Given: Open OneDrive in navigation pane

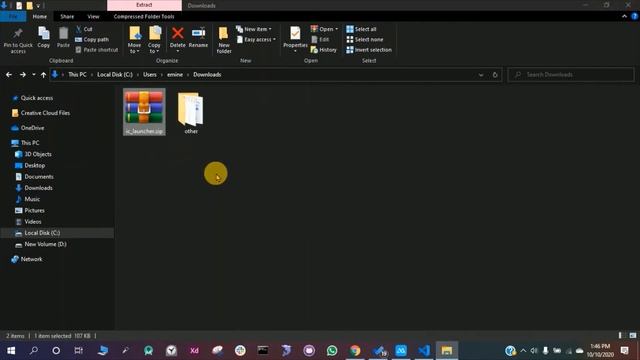Looking at the screenshot, I should pyautogui.click(x=28, y=128).
